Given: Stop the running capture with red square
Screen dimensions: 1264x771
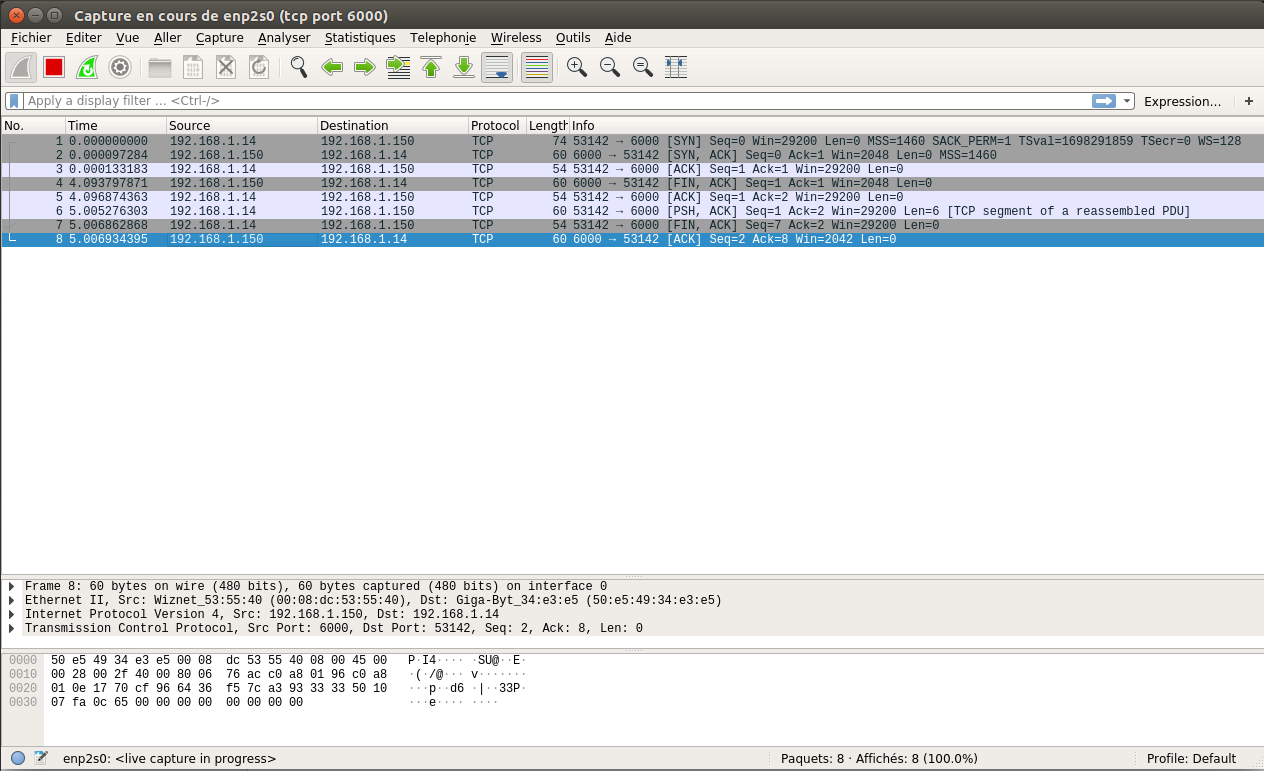Looking at the screenshot, I should [54, 67].
